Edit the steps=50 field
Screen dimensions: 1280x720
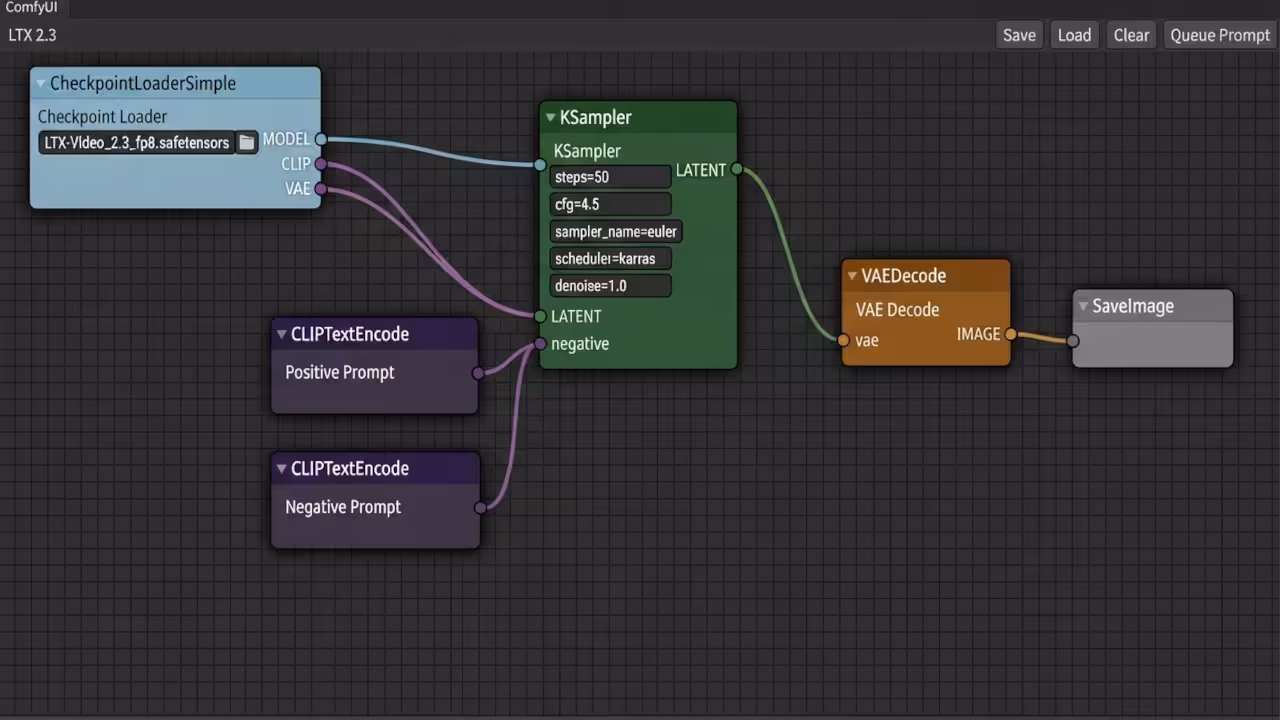point(610,177)
